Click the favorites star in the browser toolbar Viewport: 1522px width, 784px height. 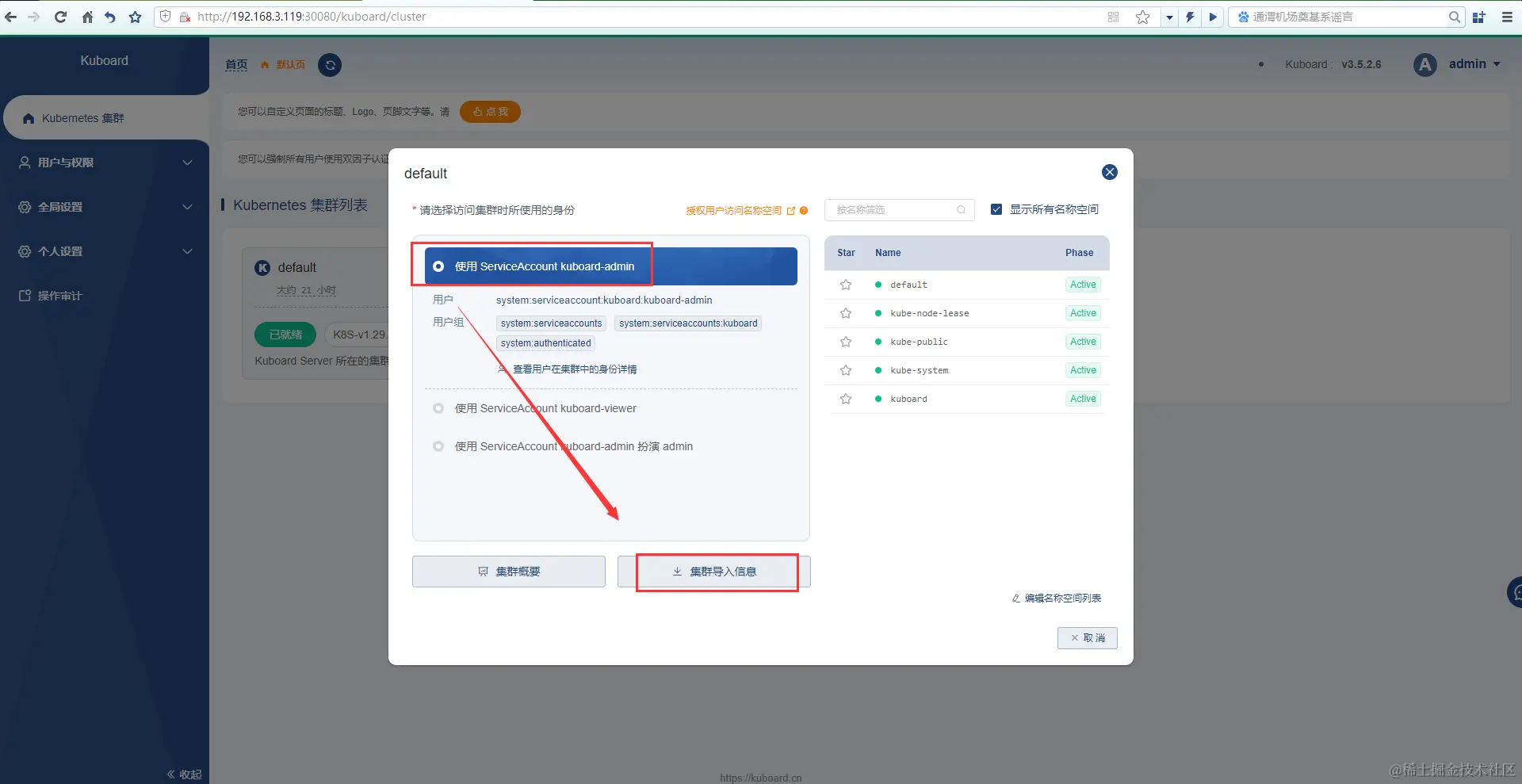(x=135, y=17)
